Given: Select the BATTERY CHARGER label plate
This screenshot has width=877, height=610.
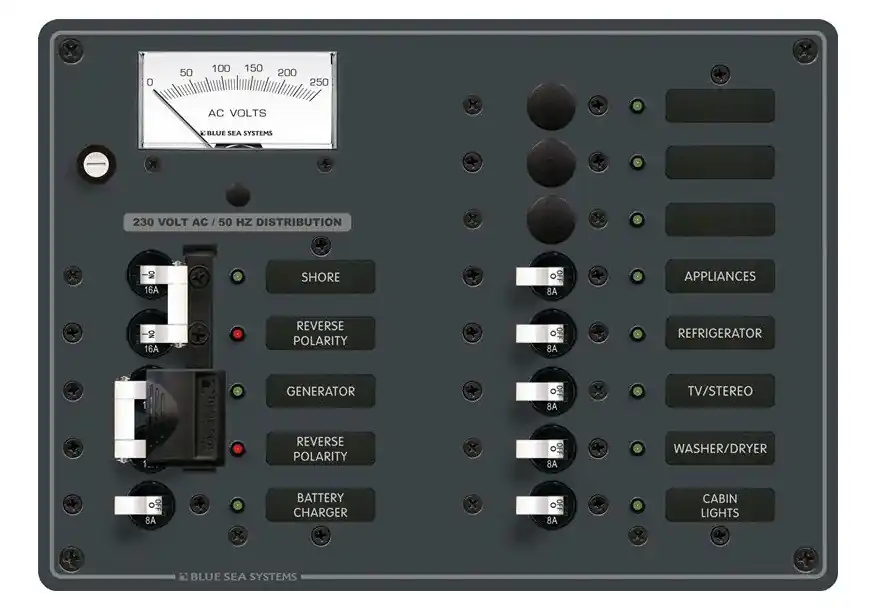Looking at the screenshot, I should (x=320, y=505).
